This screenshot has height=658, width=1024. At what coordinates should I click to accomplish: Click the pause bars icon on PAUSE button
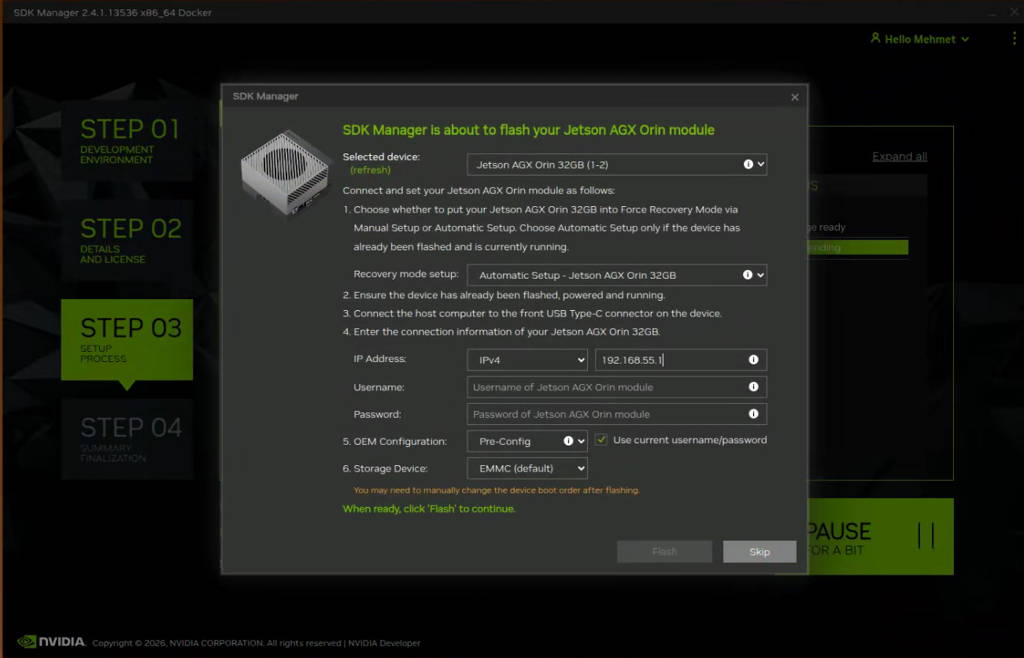[926, 536]
